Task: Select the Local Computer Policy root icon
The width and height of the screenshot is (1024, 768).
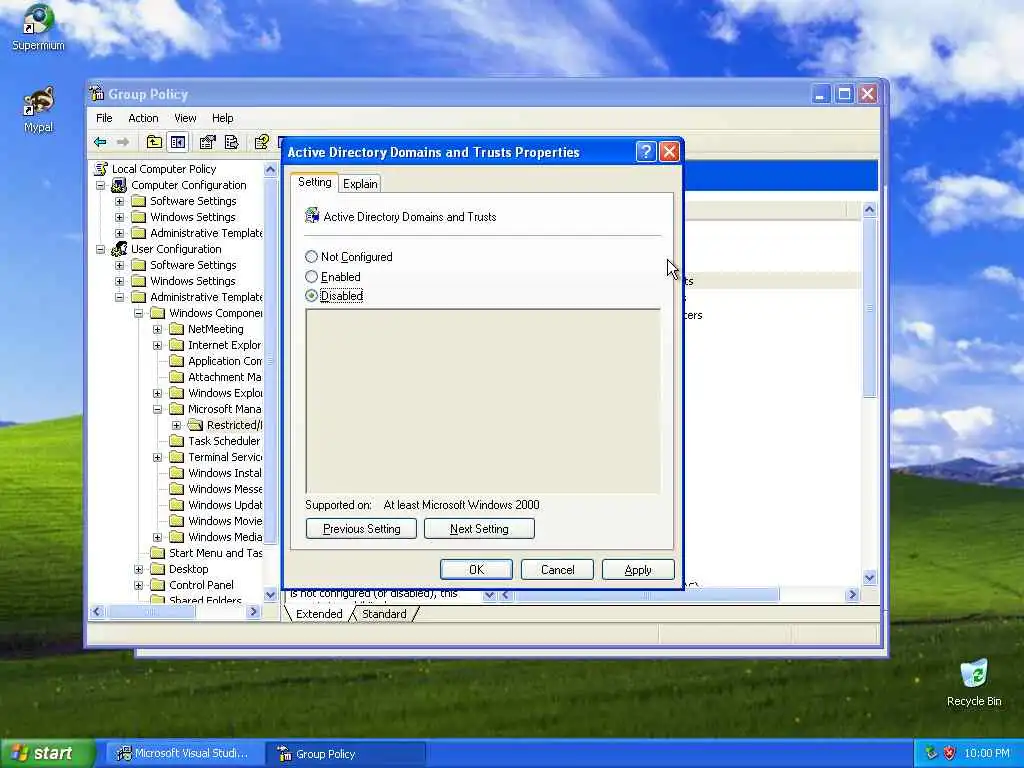Action: [x=101, y=169]
